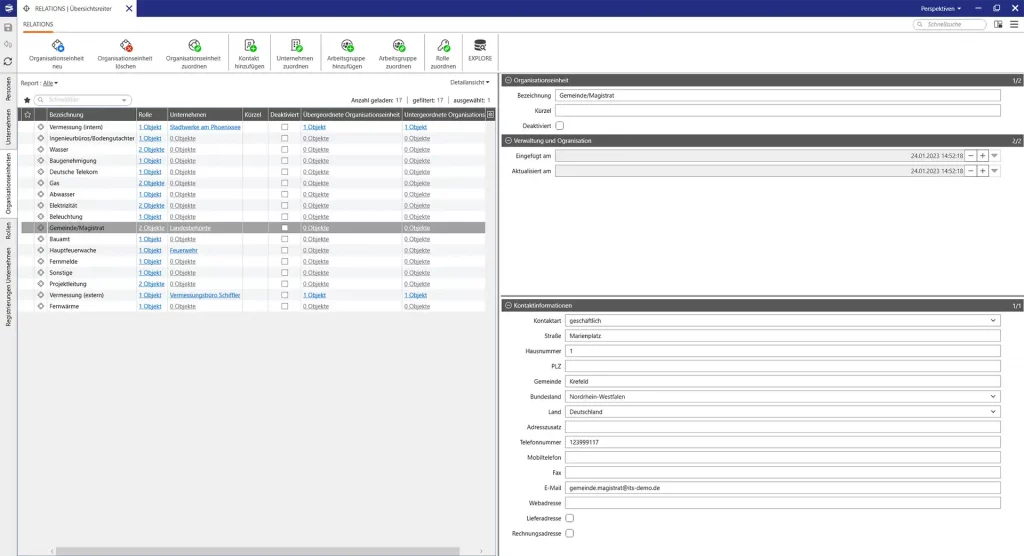Click the Rolle zuordnen icon

[443, 46]
